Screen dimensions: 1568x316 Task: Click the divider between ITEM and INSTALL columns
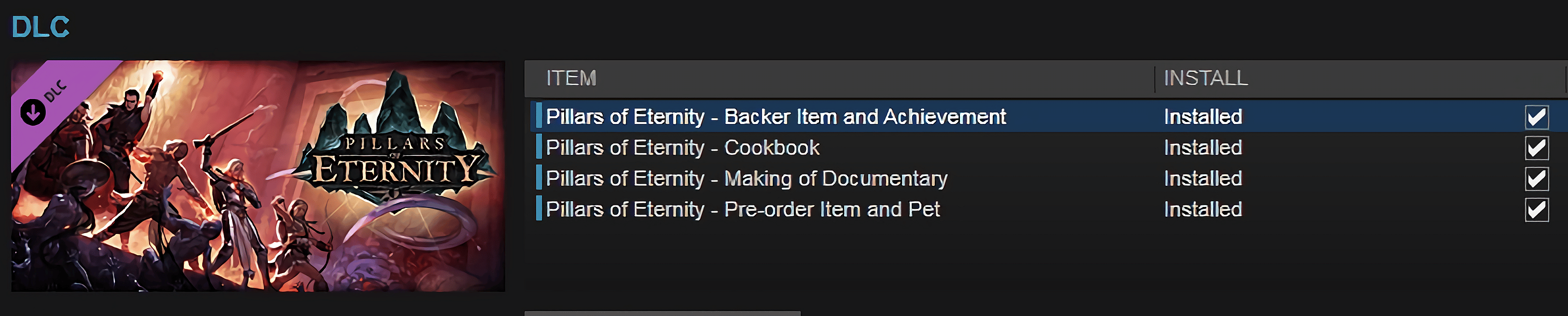pyautogui.click(x=1154, y=79)
